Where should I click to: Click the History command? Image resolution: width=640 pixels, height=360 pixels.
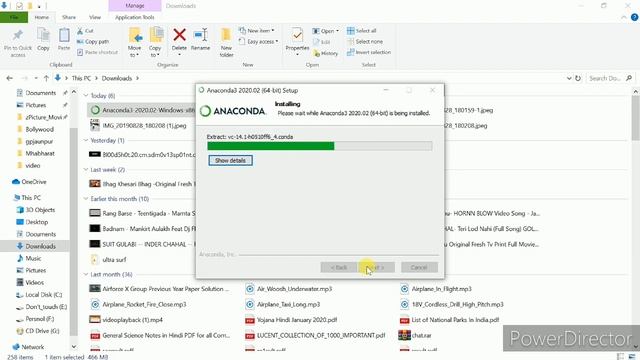click(326, 53)
